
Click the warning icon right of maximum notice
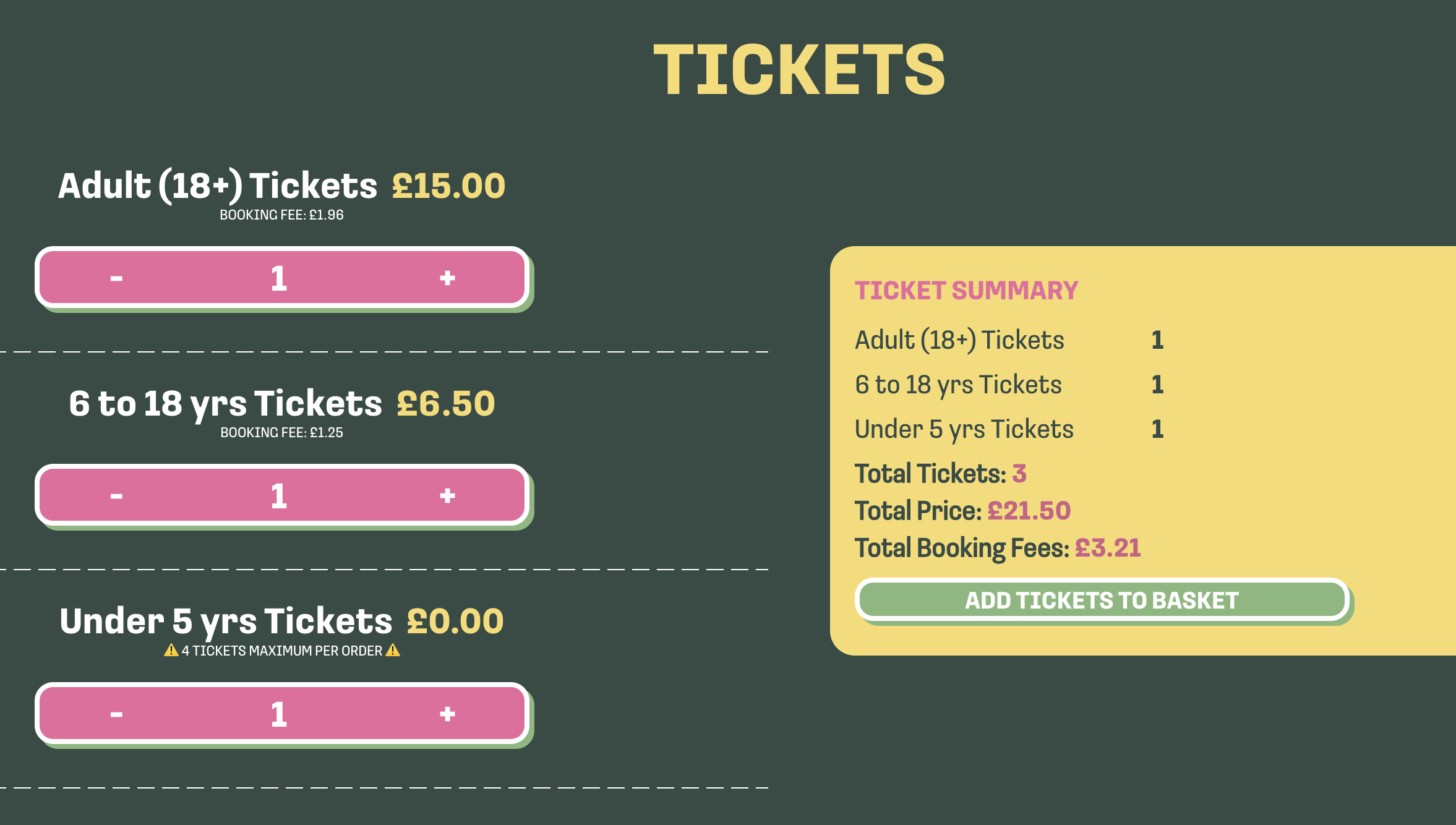[x=393, y=651]
